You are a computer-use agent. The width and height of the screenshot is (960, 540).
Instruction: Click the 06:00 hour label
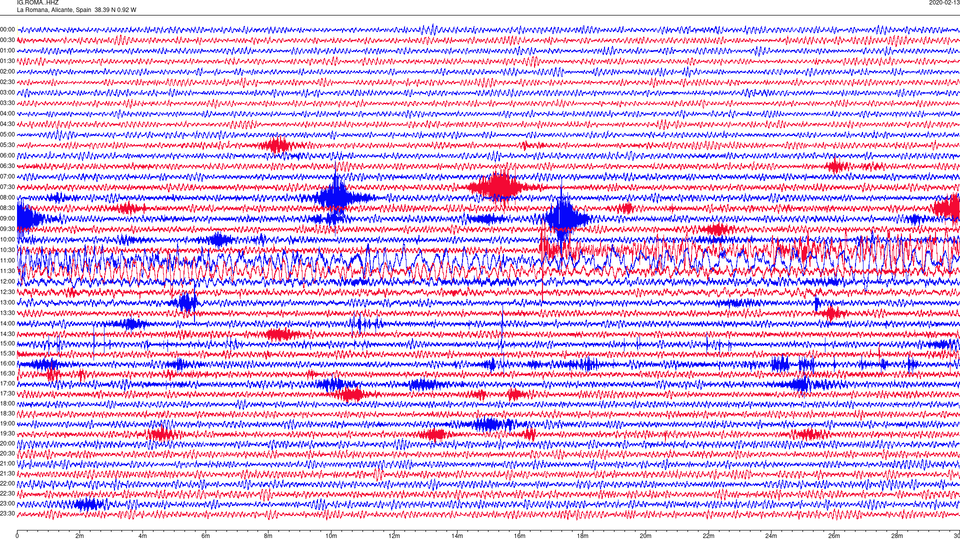pos(7,156)
